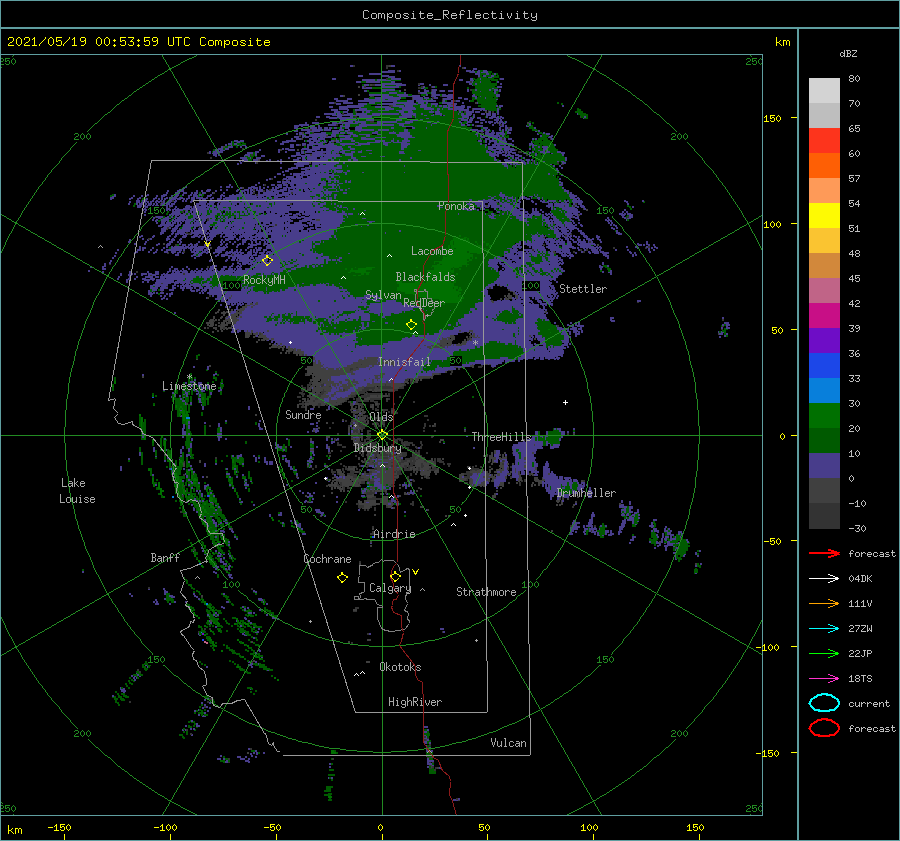Click the Airdrie city label
The image size is (900, 841).
394,534
